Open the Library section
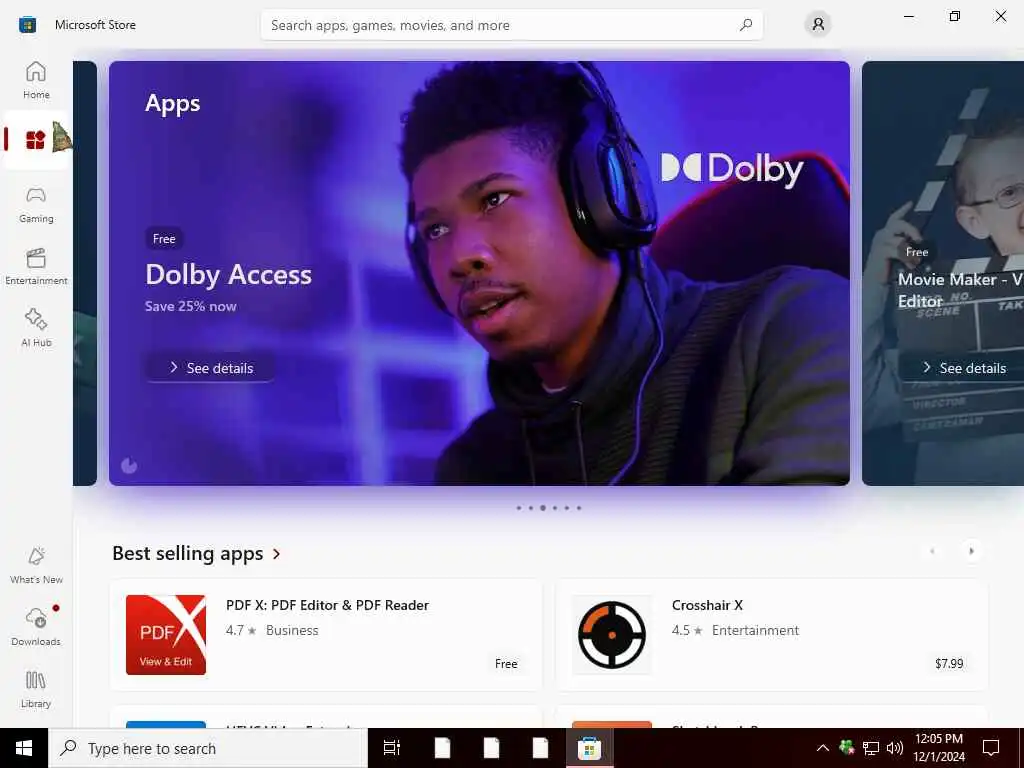This screenshot has height=768, width=1024. click(36, 690)
